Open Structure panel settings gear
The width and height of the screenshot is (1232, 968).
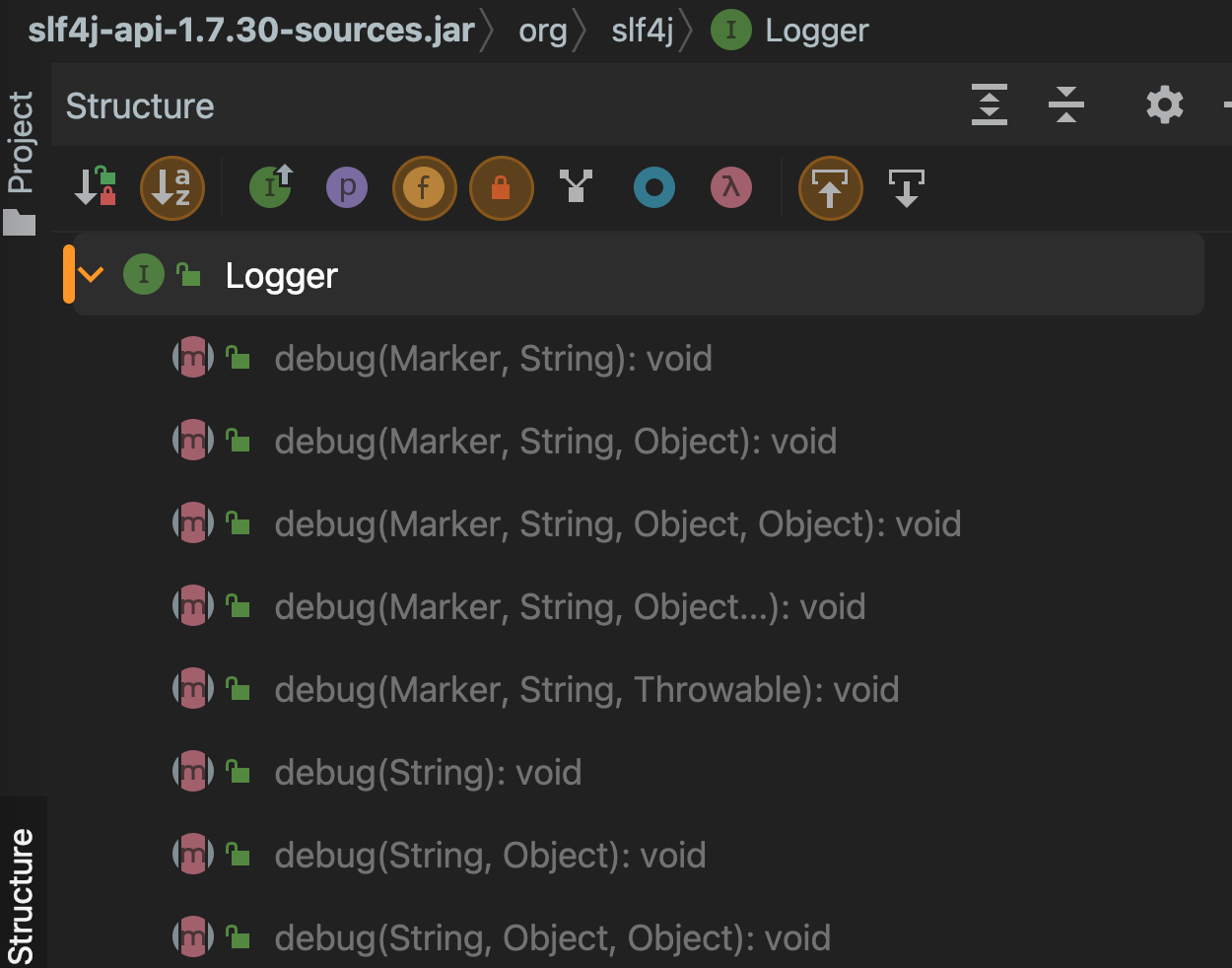pos(1164,104)
